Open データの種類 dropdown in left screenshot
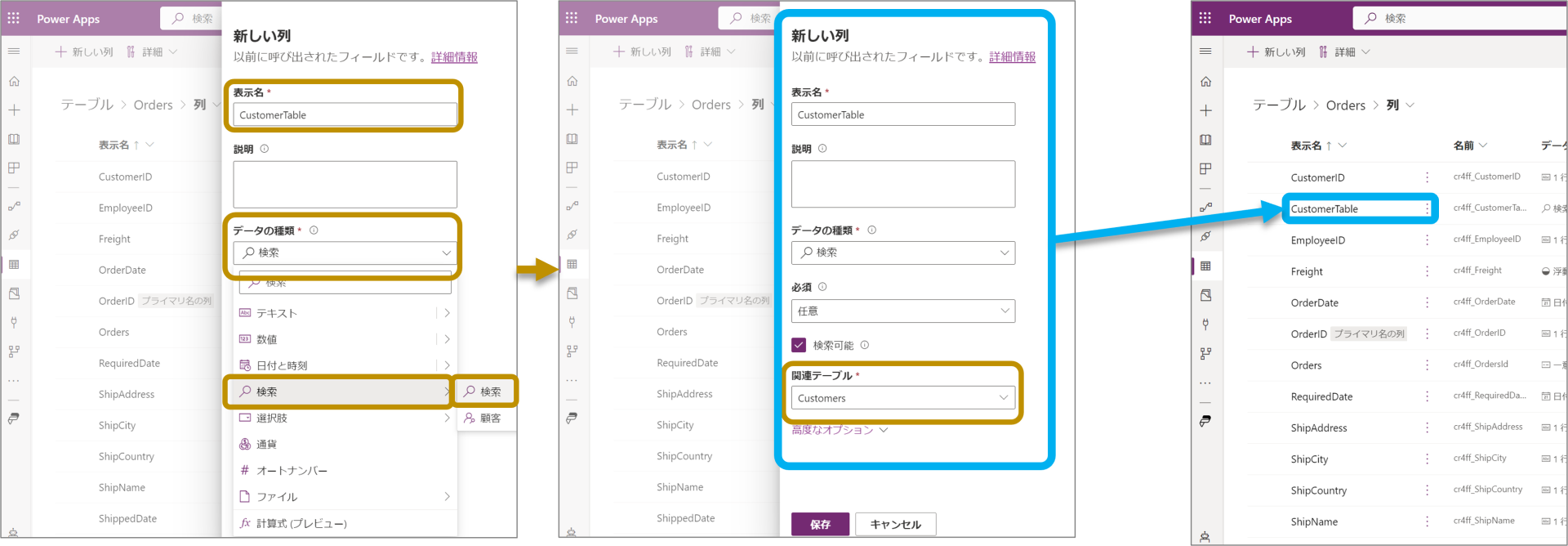Image resolution: width=1568 pixels, height=546 pixels. click(x=345, y=253)
